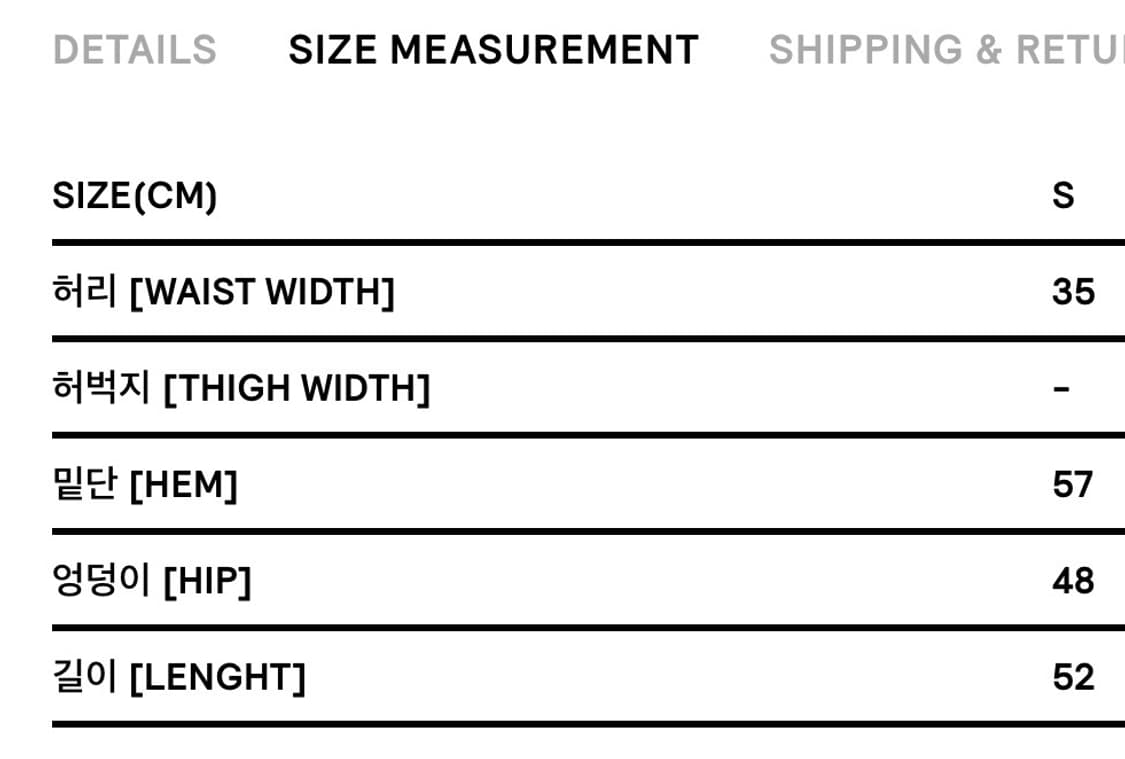Select the waist width value 35
The width and height of the screenshot is (1125, 759).
pyautogui.click(x=1073, y=292)
